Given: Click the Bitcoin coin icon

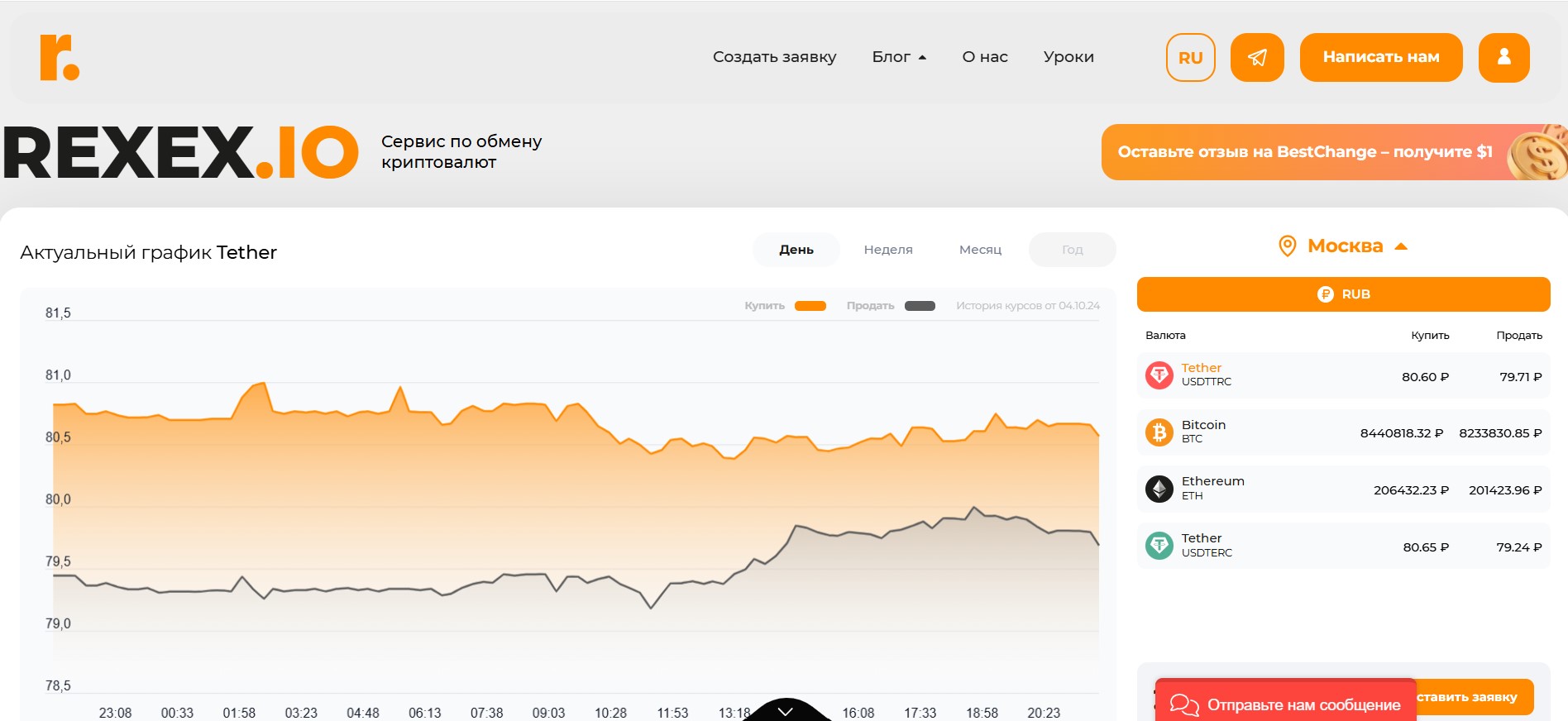Looking at the screenshot, I should point(1159,432).
